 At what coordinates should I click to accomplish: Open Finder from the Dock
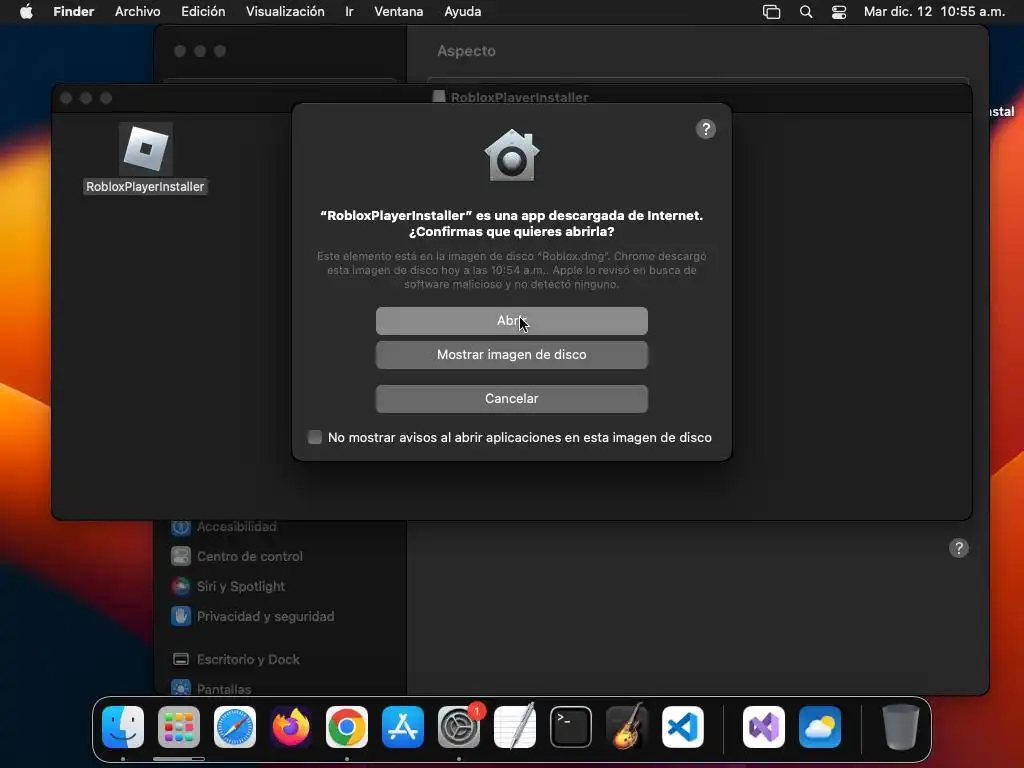(x=123, y=727)
